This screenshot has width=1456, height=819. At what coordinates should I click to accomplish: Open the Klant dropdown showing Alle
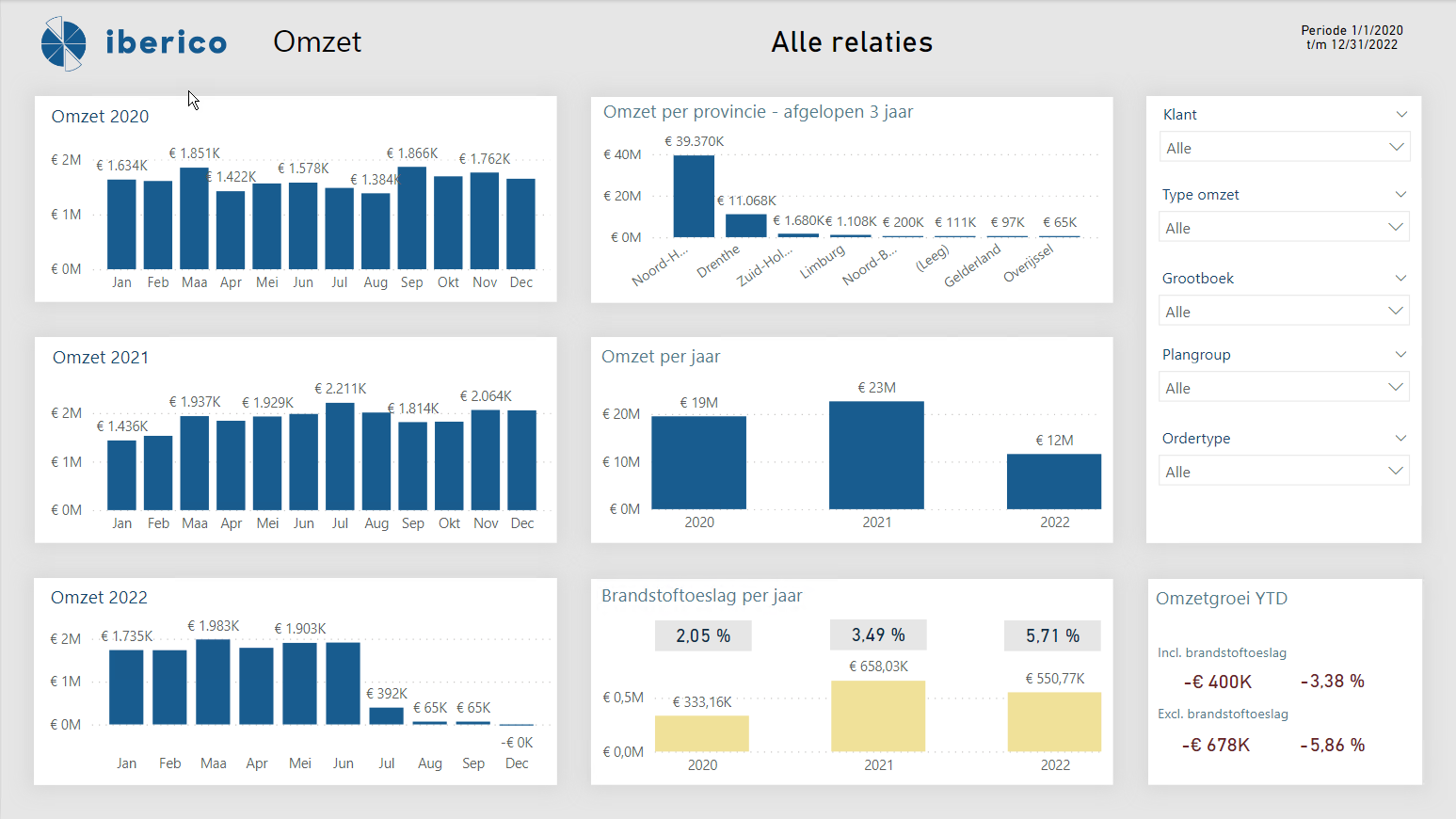[1284, 148]
